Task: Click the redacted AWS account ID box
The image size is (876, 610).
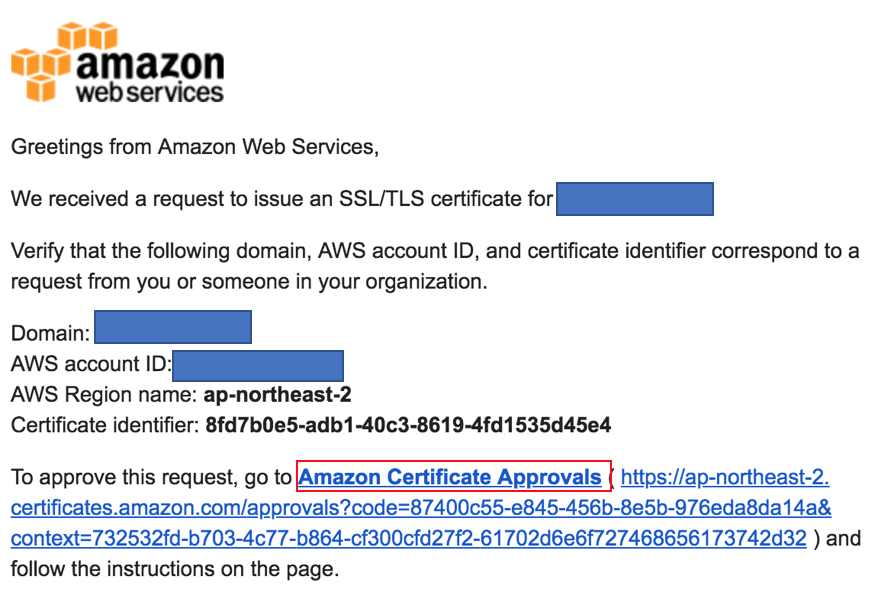Action: (258, 366)
